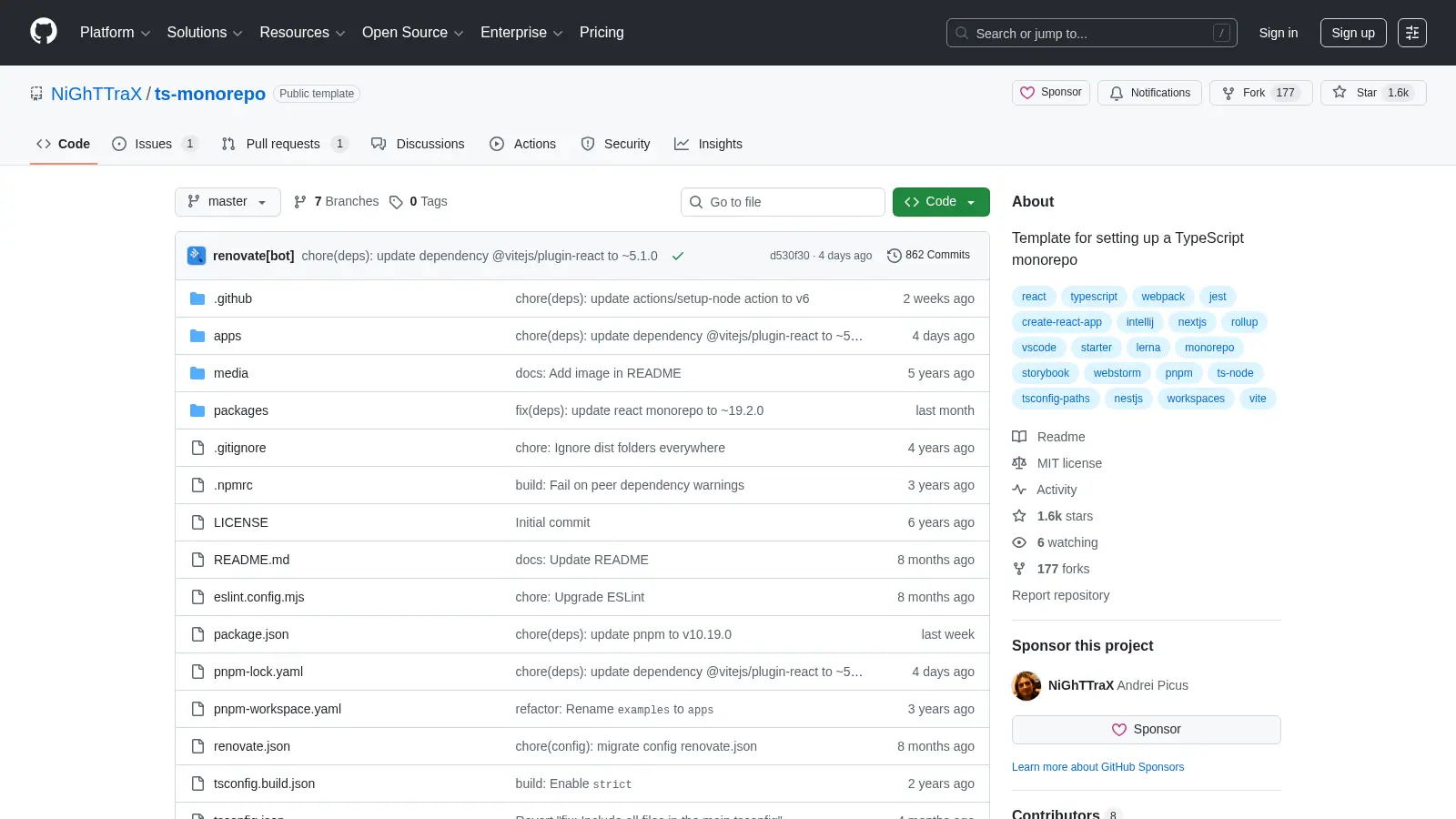Click the heart icon on top Sponsor button
Image resolution: width=1456 pixels, height=819 pixels.
(x=1027, y=93)
